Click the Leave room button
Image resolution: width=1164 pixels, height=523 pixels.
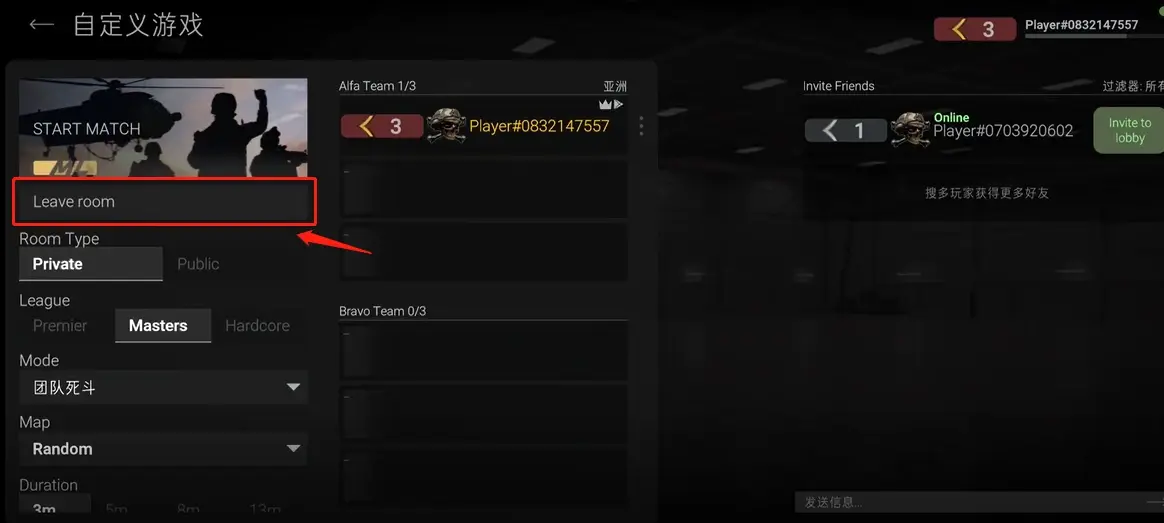click(x=164, y=201)
